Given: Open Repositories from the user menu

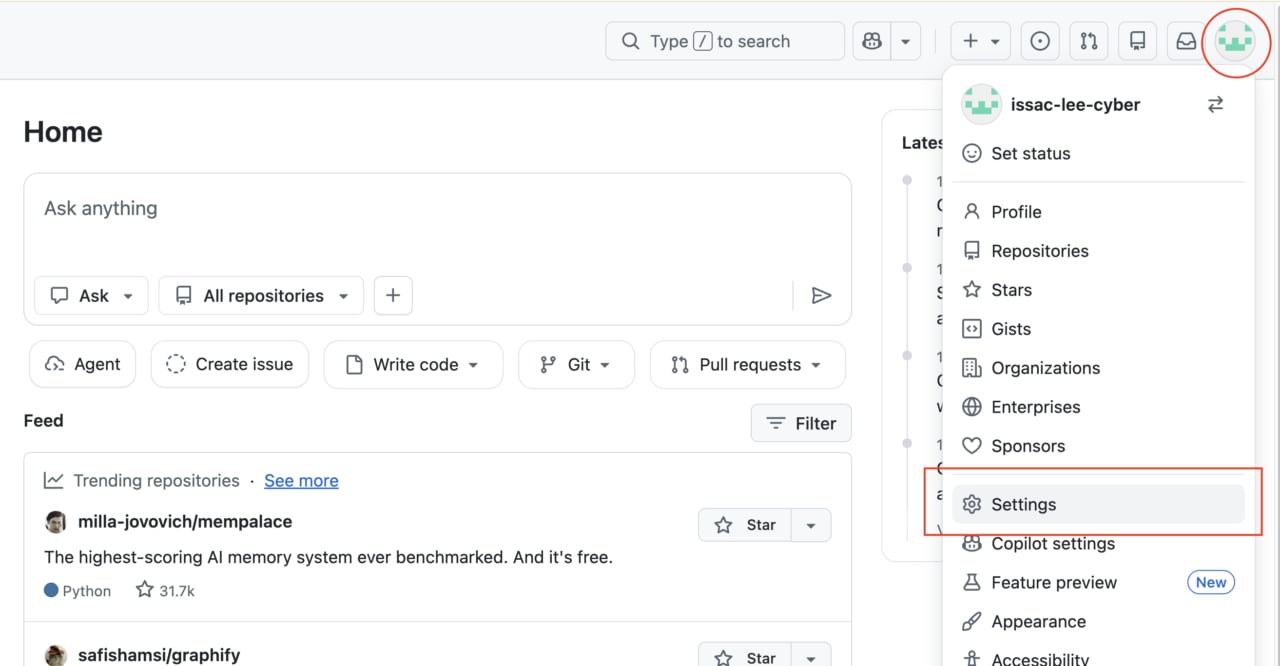Looking at the screenshot, I should pyautogui.click(x=1098, y=251).
